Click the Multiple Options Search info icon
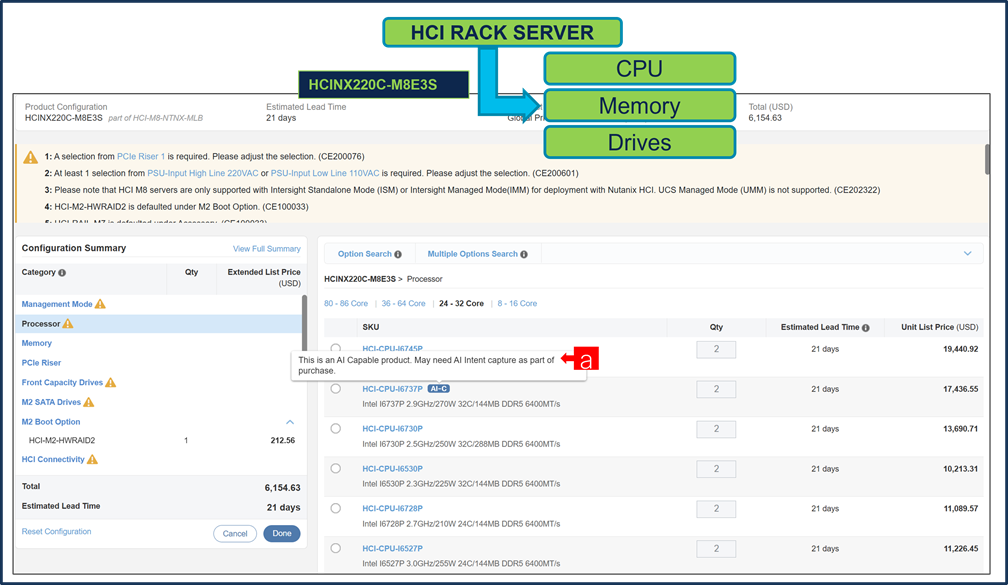This screenshot has height=585, width=1008. click(524, 255)
